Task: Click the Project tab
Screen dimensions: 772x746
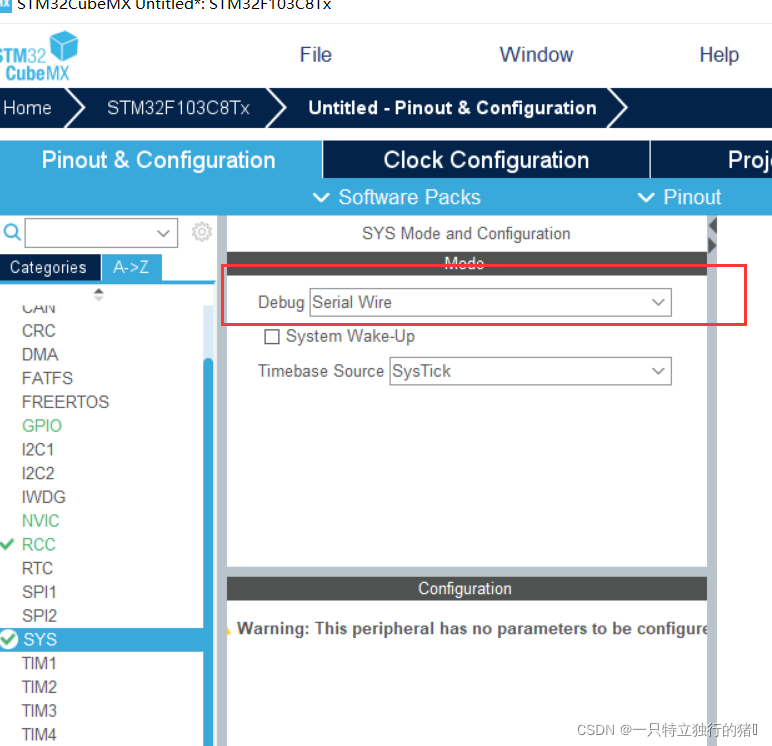Action: [x=711, y=160]
